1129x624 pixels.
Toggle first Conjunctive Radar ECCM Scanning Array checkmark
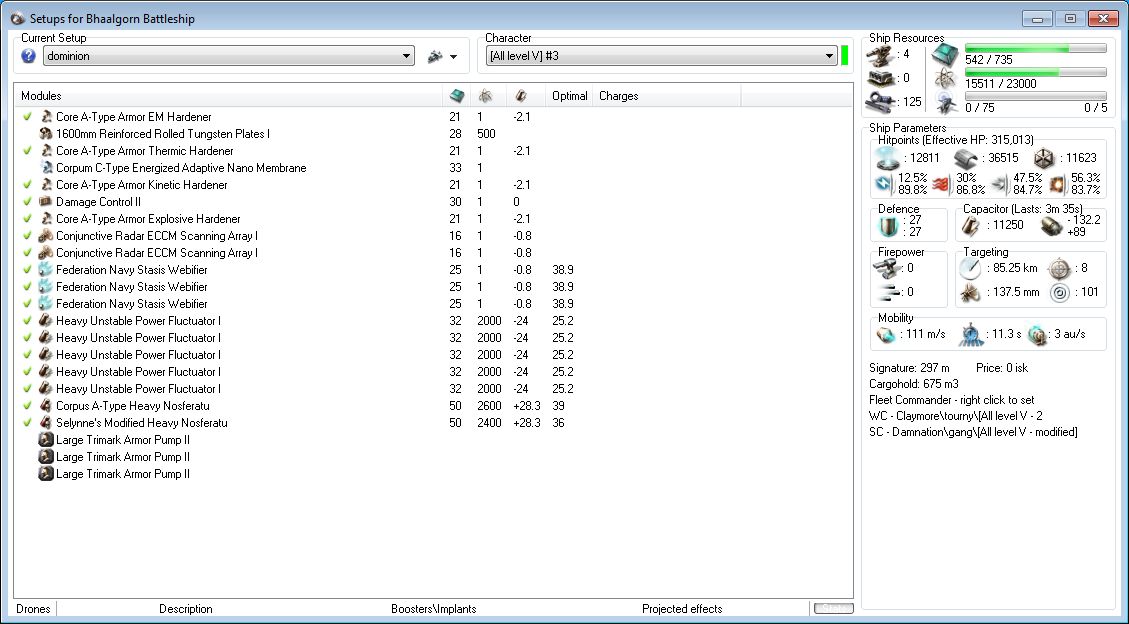tap(27, 236)
